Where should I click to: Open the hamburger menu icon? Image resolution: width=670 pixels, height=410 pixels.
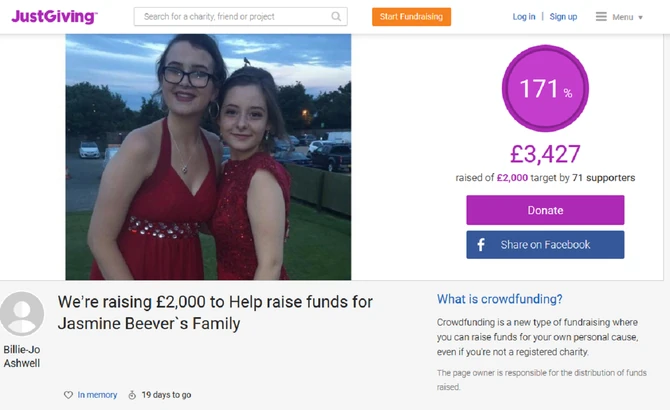pyautogui.click(x=601, y=17)
